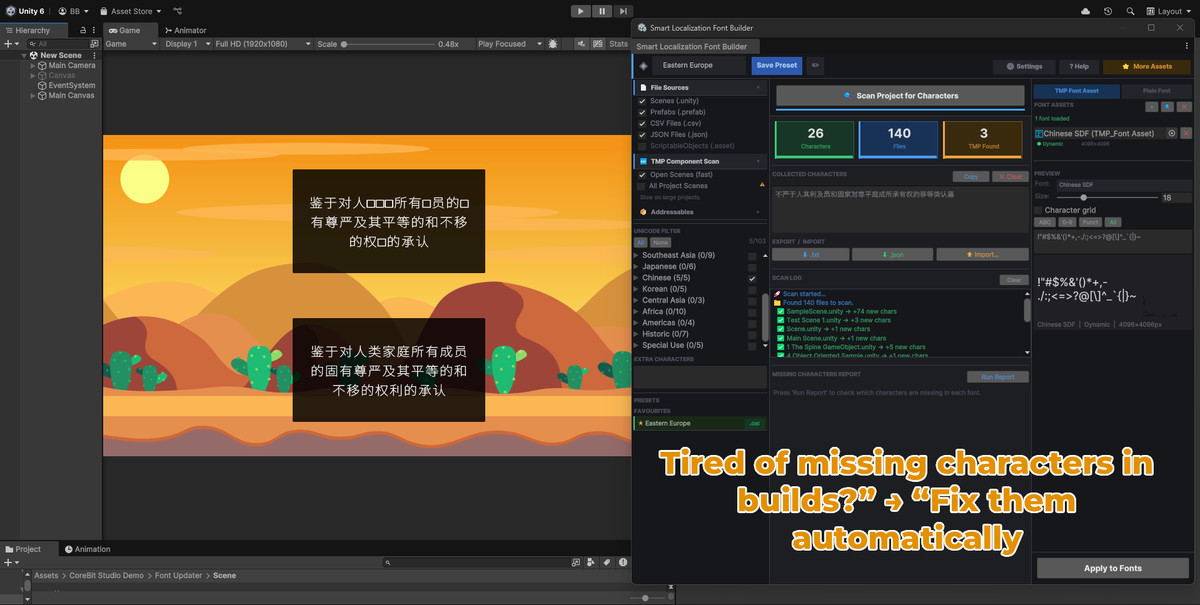The height and width of the screenshot is (605, 1200).
Task: Click Apply to Fonts button
Action: [1113, 568]
